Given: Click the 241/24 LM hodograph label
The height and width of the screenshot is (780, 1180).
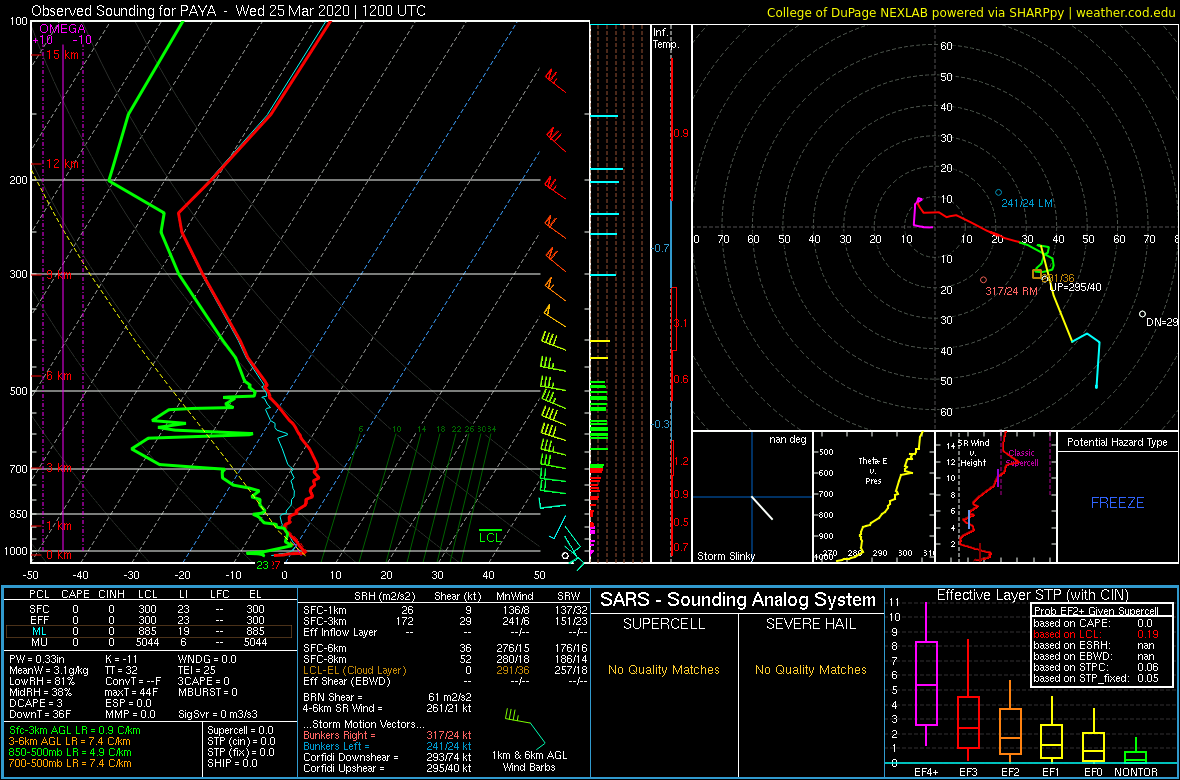Looking at the screenshot, I should coord(1024,203).
